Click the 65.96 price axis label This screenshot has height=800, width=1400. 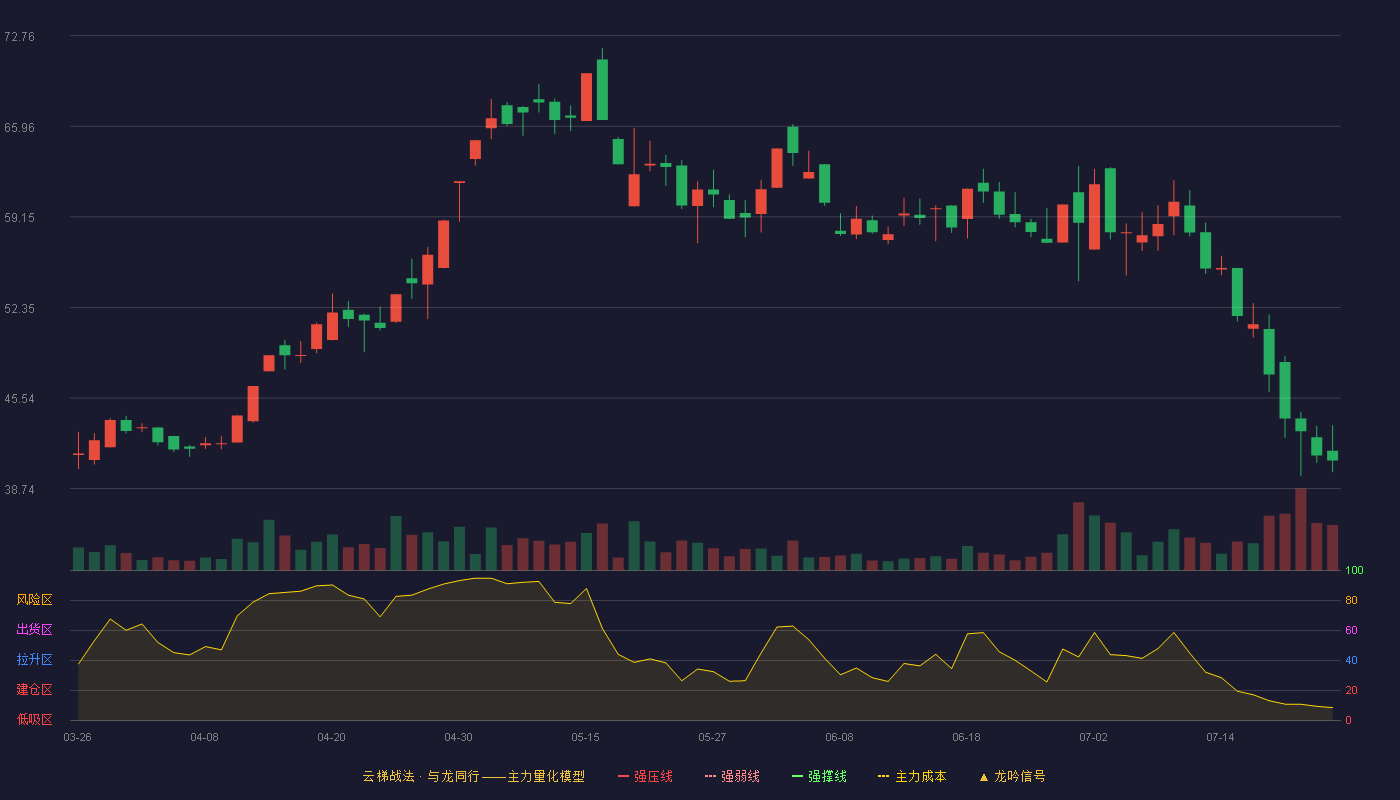19,127
